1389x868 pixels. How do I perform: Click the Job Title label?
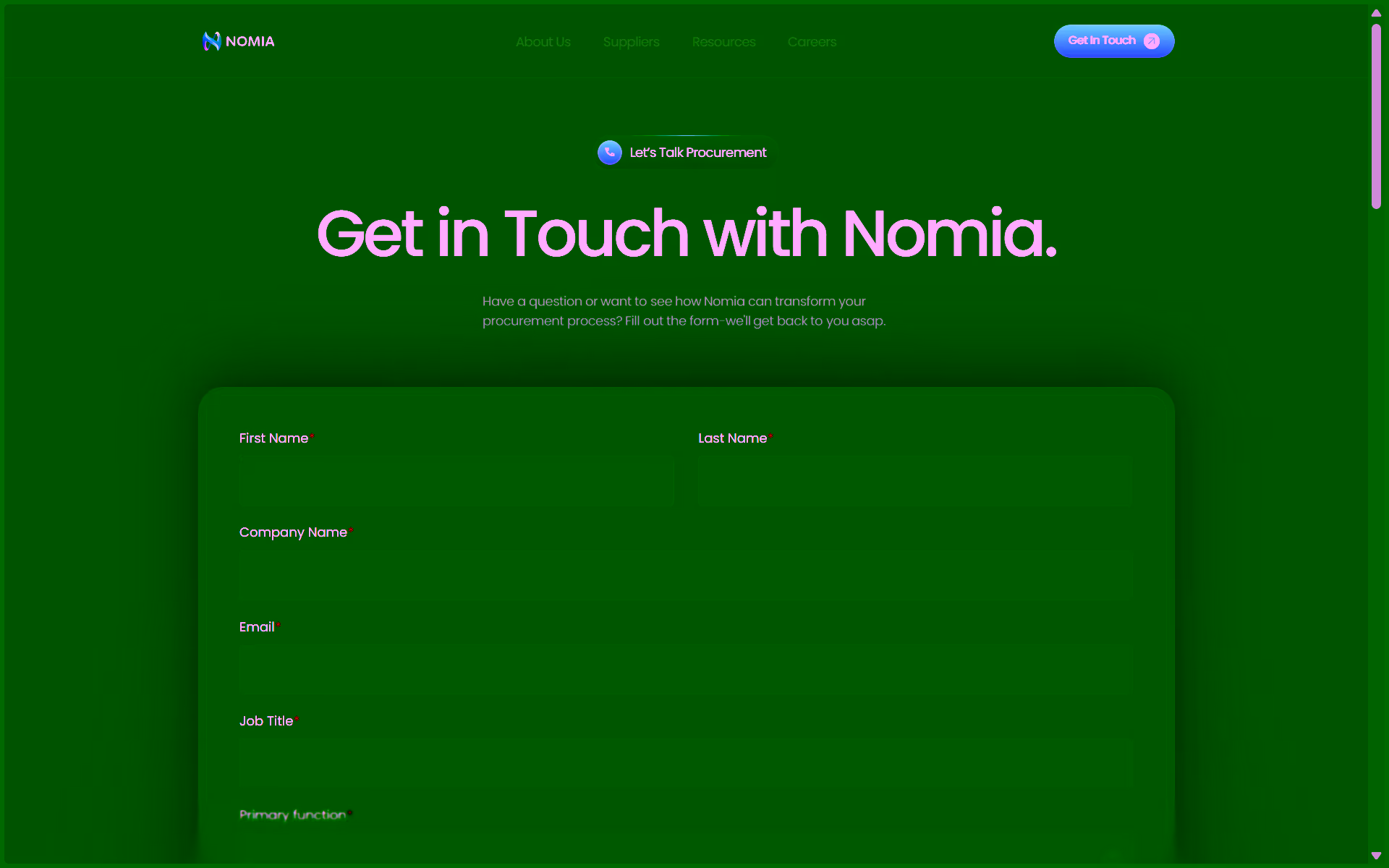(266, 721)
